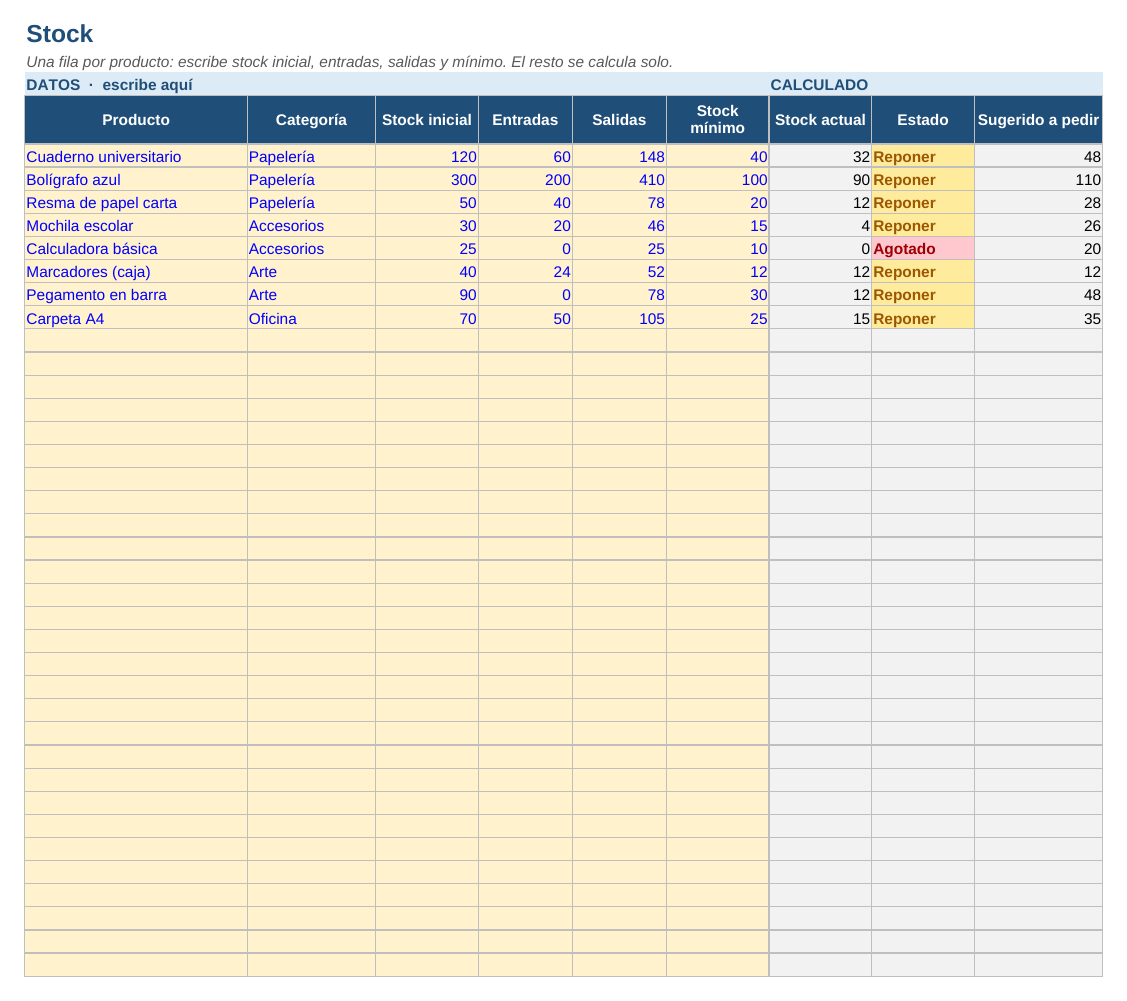The image size is (1127, 1001).
Task: Click salidas value 148
Action: pyautogui.click(x=620, y=157)
